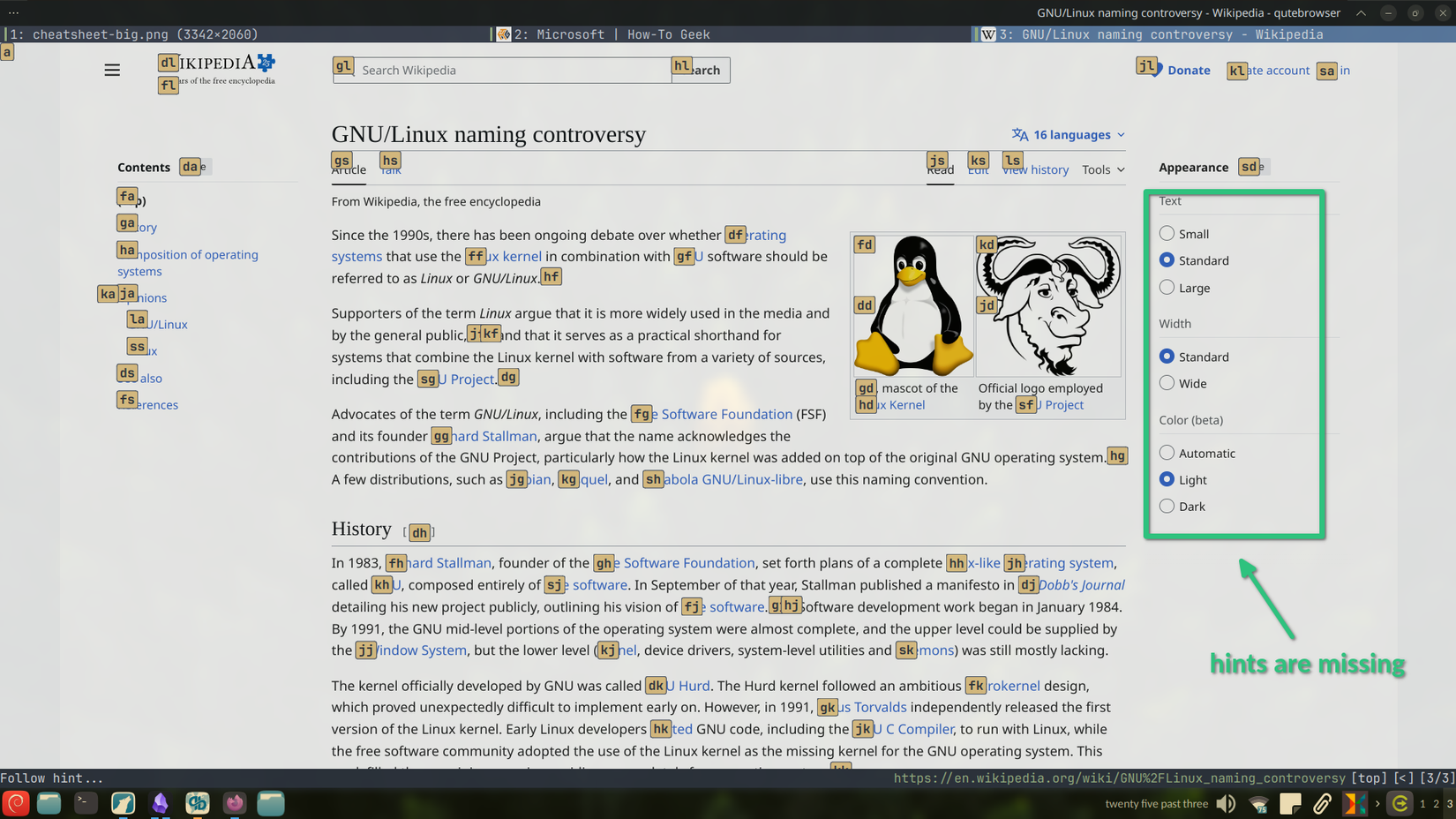The height and width of the screenshot is (819, 1456).
Task: Open the hamburger menu next to Wikipedia logo
Action: (x=112, y=70)
